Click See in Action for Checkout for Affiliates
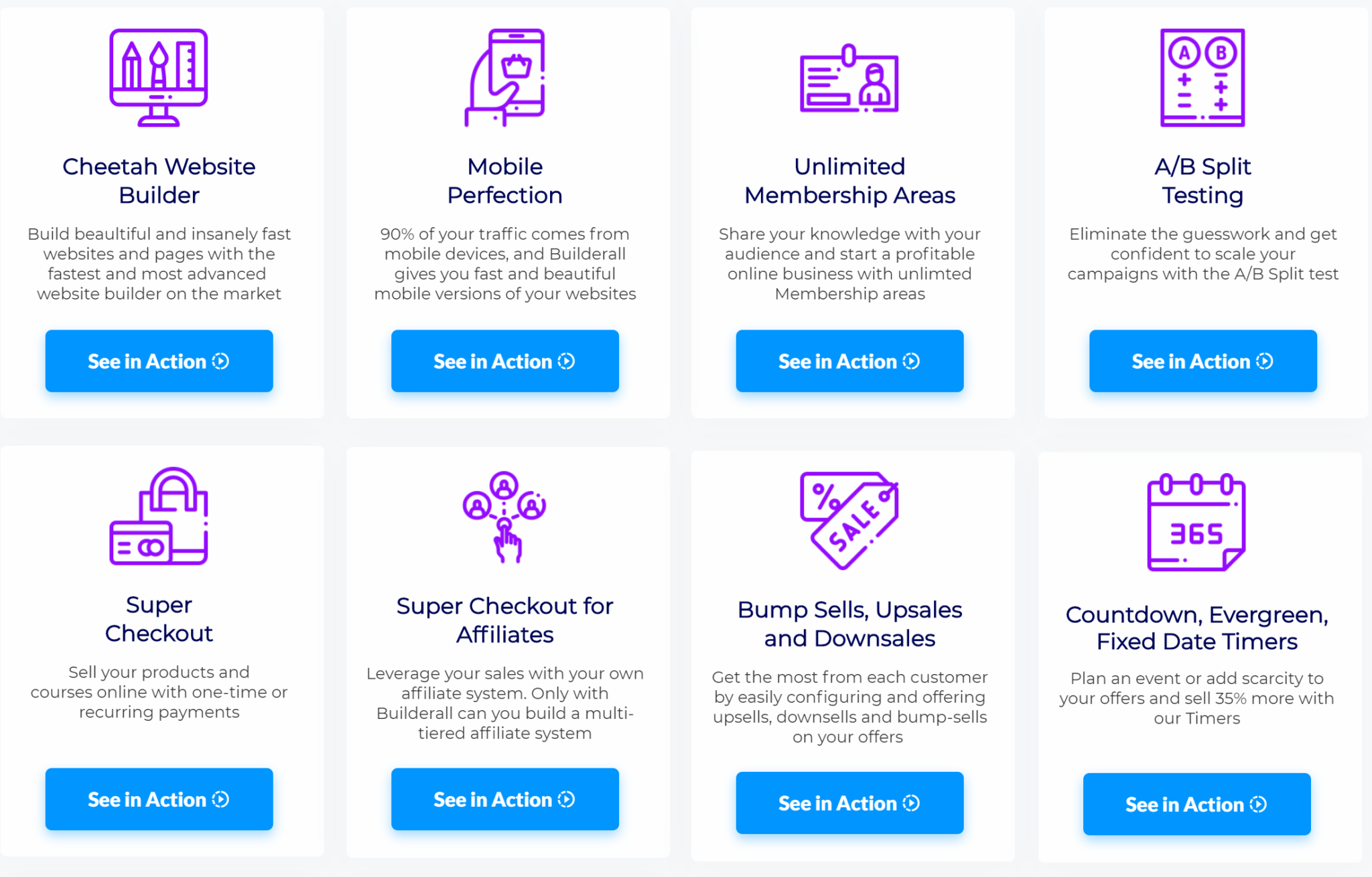The image size is (1372, 877). click(x=504, y=799)
